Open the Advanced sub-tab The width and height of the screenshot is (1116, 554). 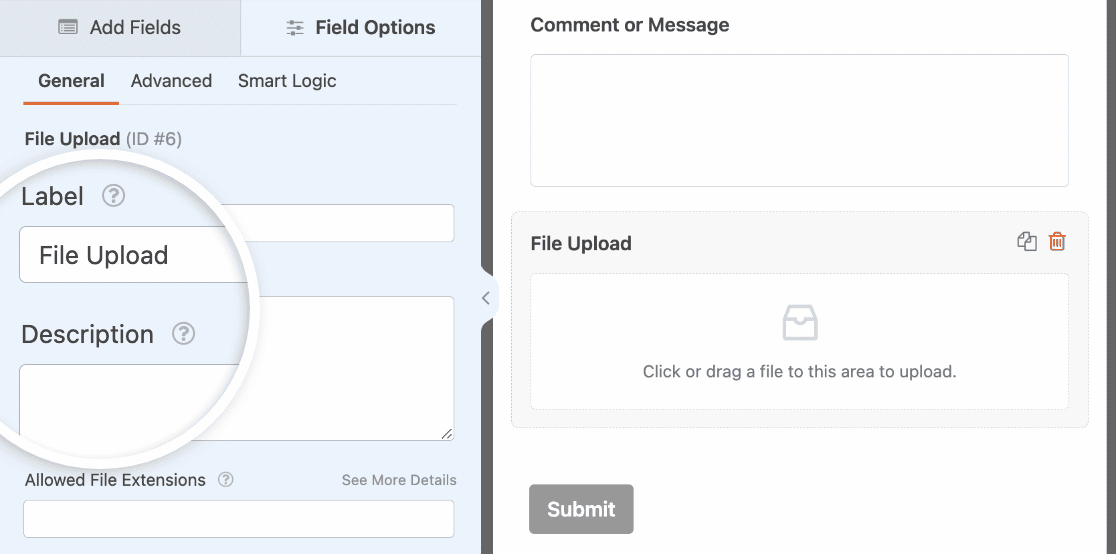click(171, 81)
